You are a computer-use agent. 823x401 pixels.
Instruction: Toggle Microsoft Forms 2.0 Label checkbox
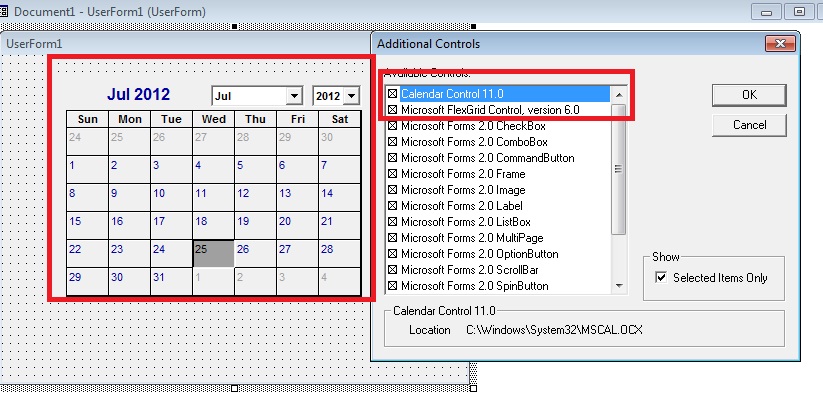[392, 206]
